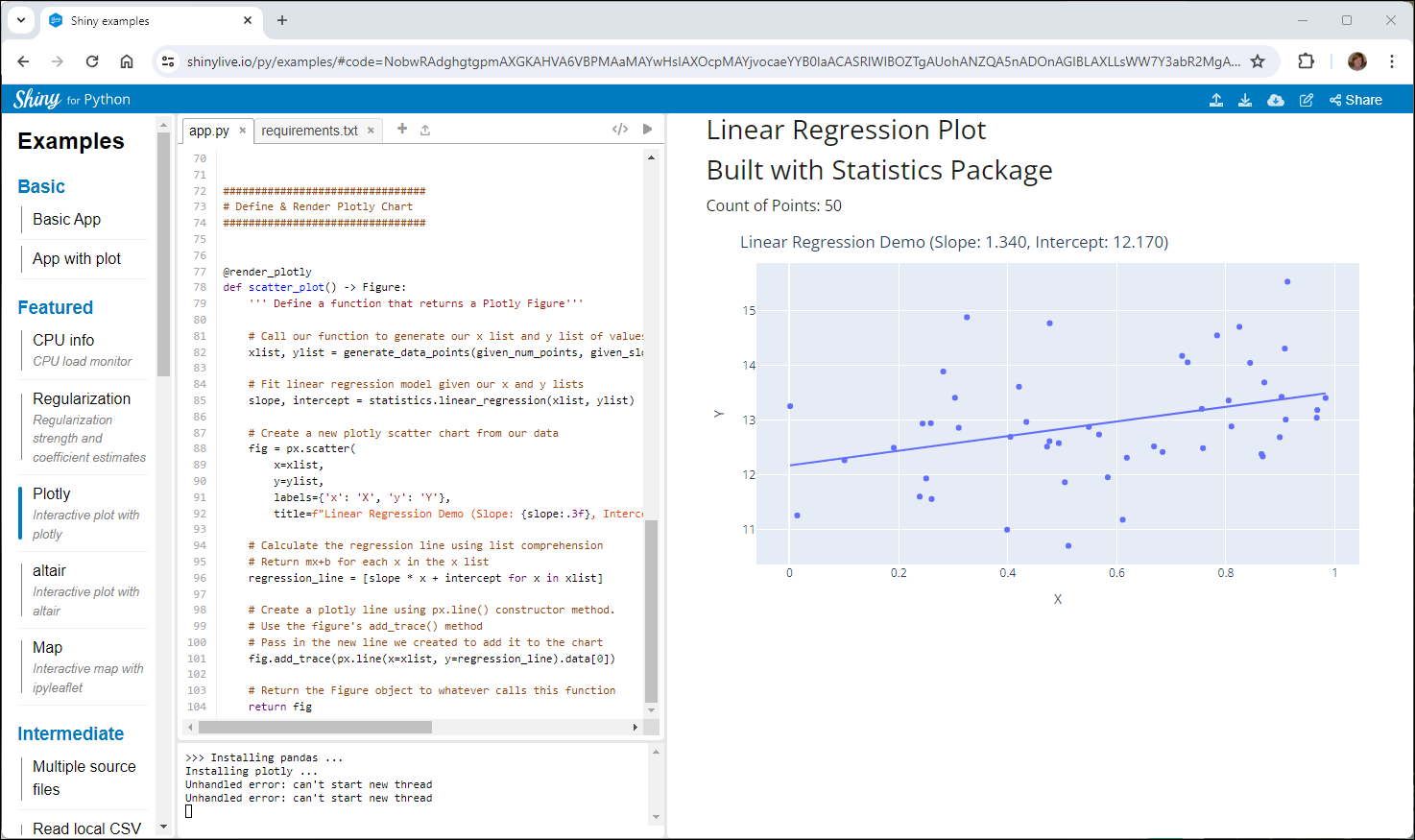Click the Intermediate section heading

coord(70,733)
